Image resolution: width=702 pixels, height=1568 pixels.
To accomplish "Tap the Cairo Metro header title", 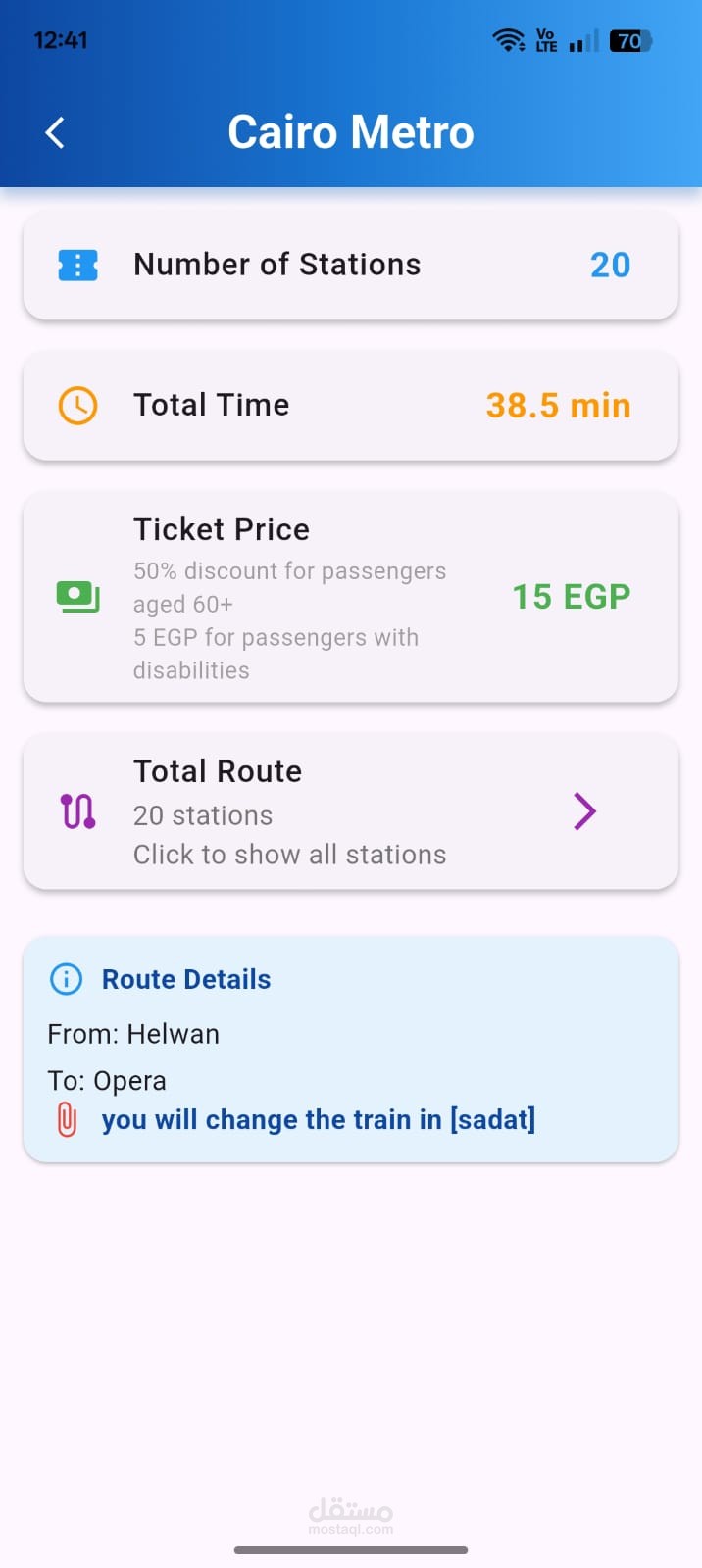I will (x=351, y=132).
